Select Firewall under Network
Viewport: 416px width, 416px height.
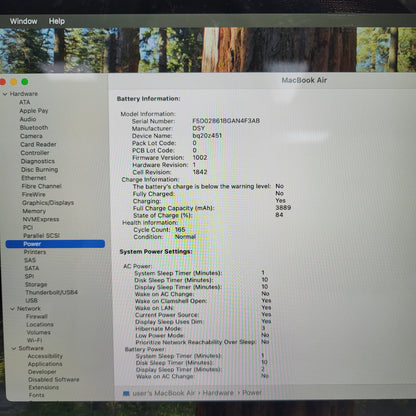37,316
